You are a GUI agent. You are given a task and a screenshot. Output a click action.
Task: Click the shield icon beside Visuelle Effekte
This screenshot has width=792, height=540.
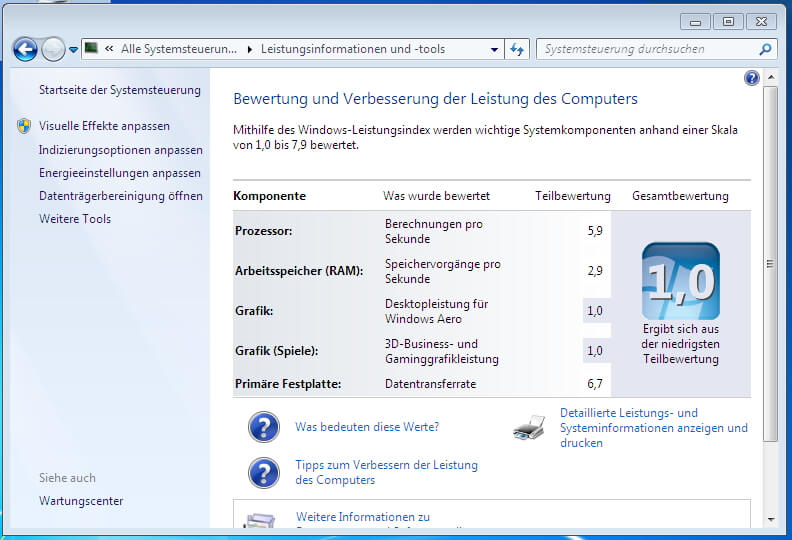[x=24, y=126]
